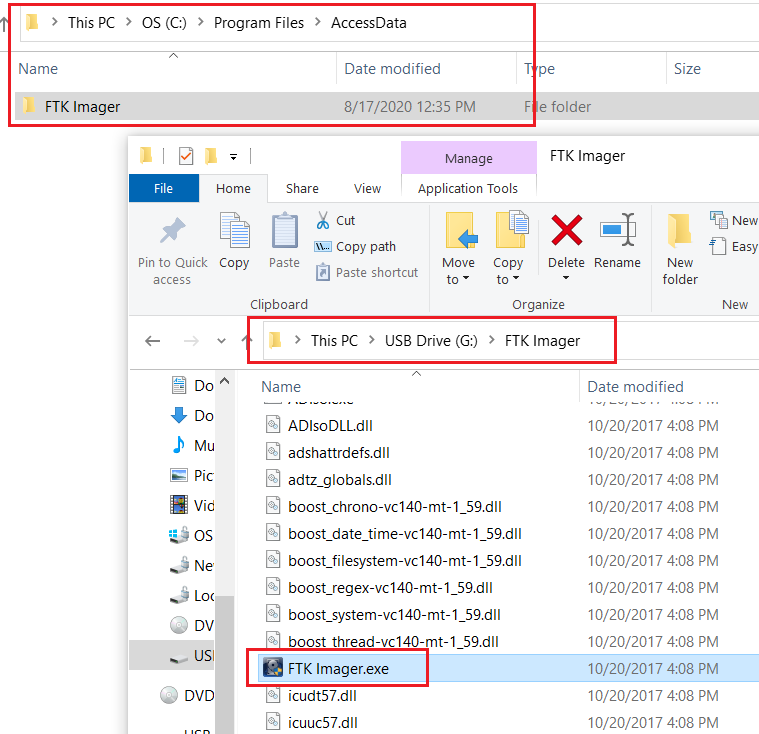
Task: Click AccessData breadcrumb in back window
Action: click(368, 23)
